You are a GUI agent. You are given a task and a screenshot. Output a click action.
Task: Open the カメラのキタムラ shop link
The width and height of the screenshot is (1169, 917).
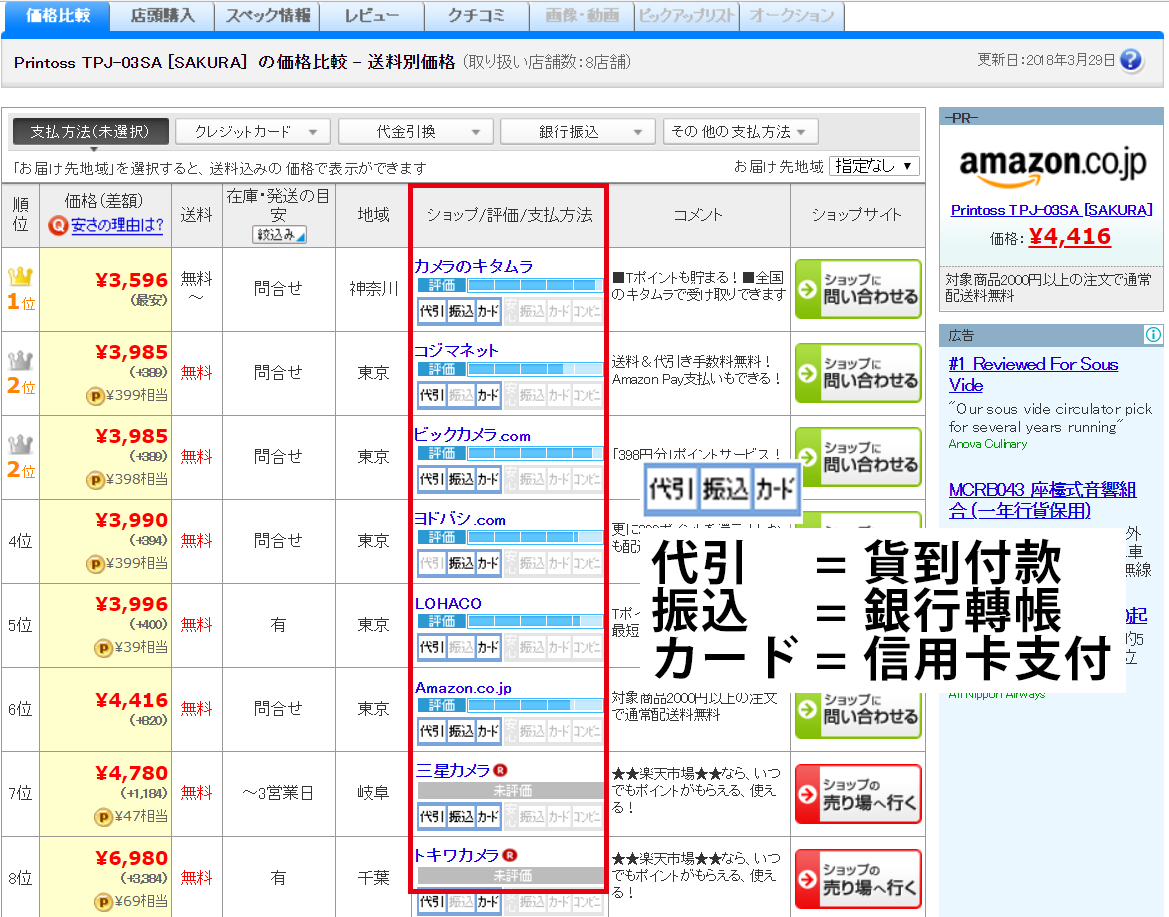point(474,266)
